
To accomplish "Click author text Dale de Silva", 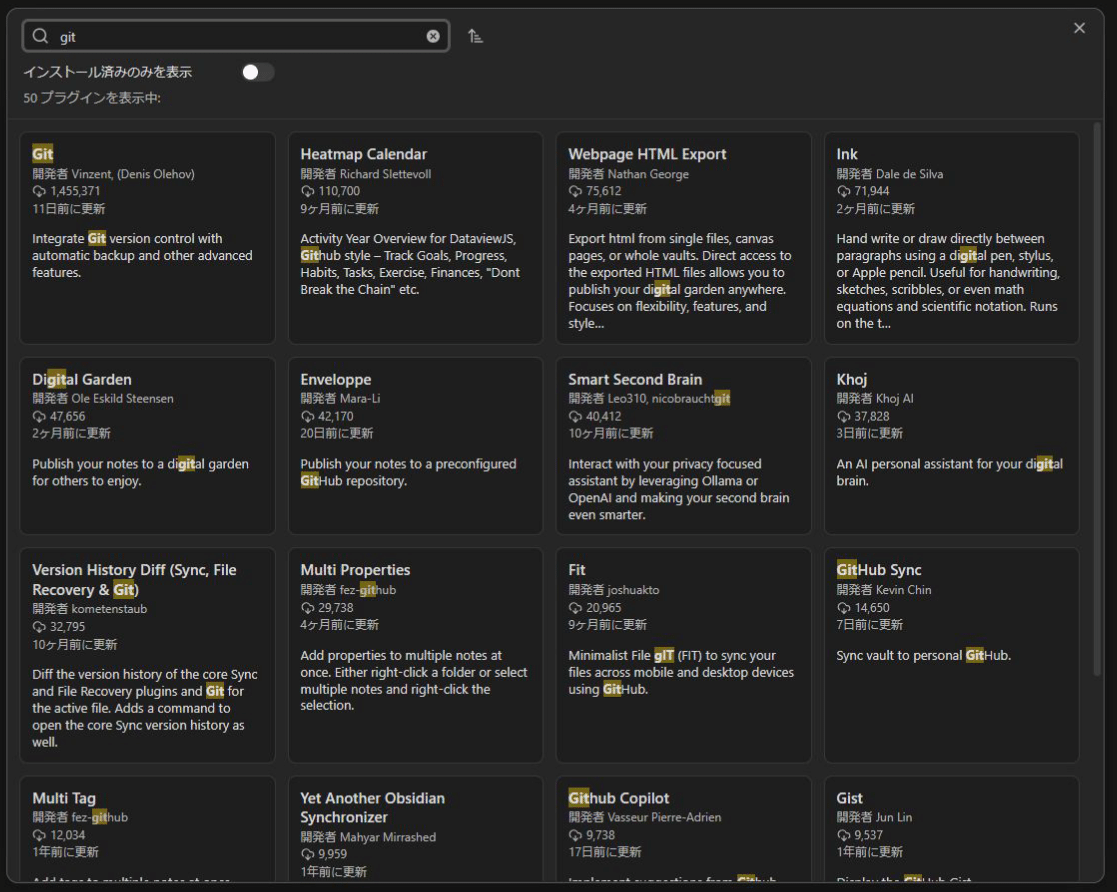I will (909, 174).
